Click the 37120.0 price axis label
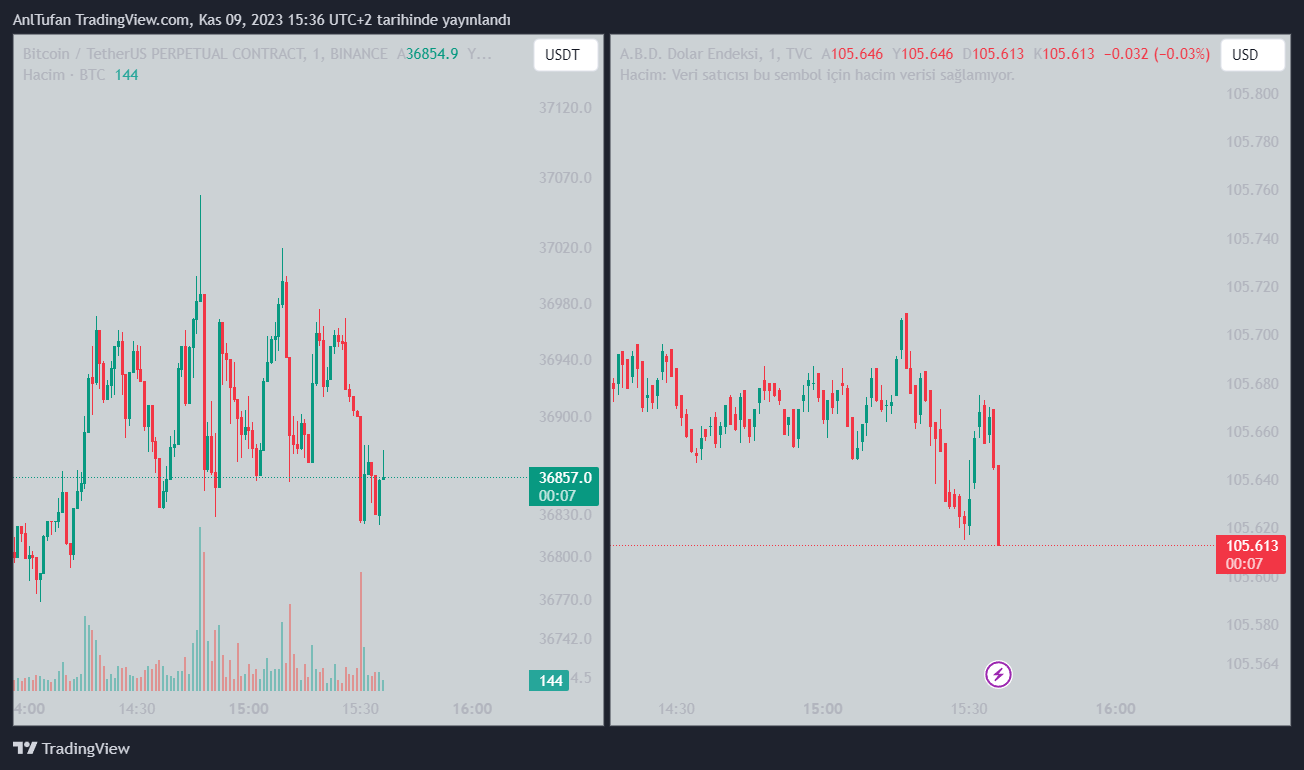Screen dimensions: 1304x770 (x=565, y=107)
